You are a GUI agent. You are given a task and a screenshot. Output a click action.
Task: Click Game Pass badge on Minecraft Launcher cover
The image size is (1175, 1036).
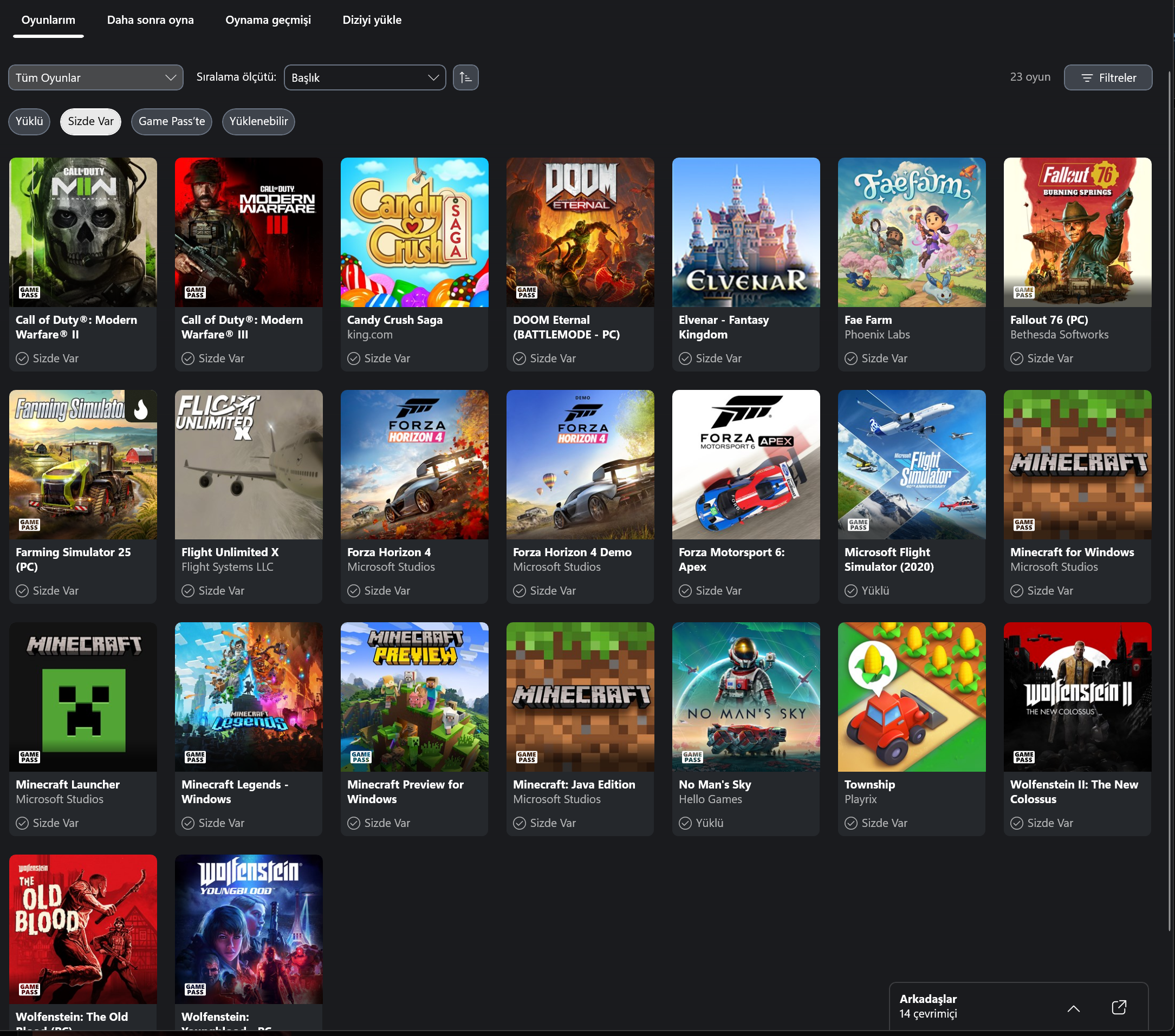29,757
